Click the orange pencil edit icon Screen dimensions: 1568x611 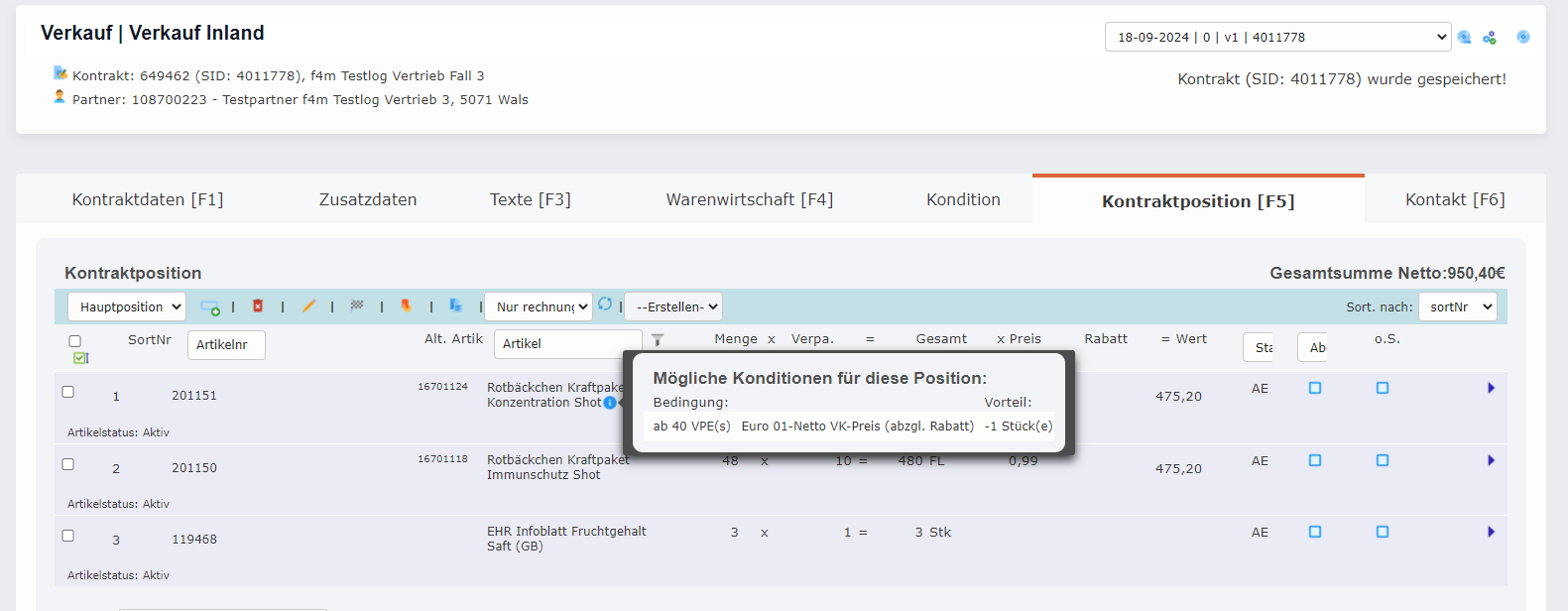tap(308, 306)
